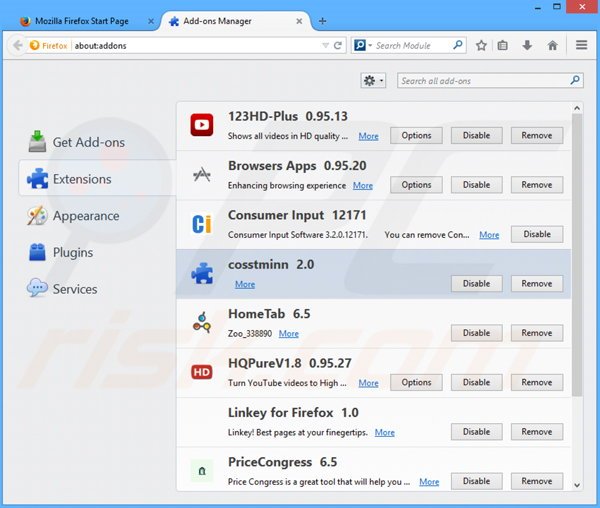Viewport: 600px width, 508px height.
Task: Click More link for HomeTab
Action: pyautogui.click(x=289, y=334)
